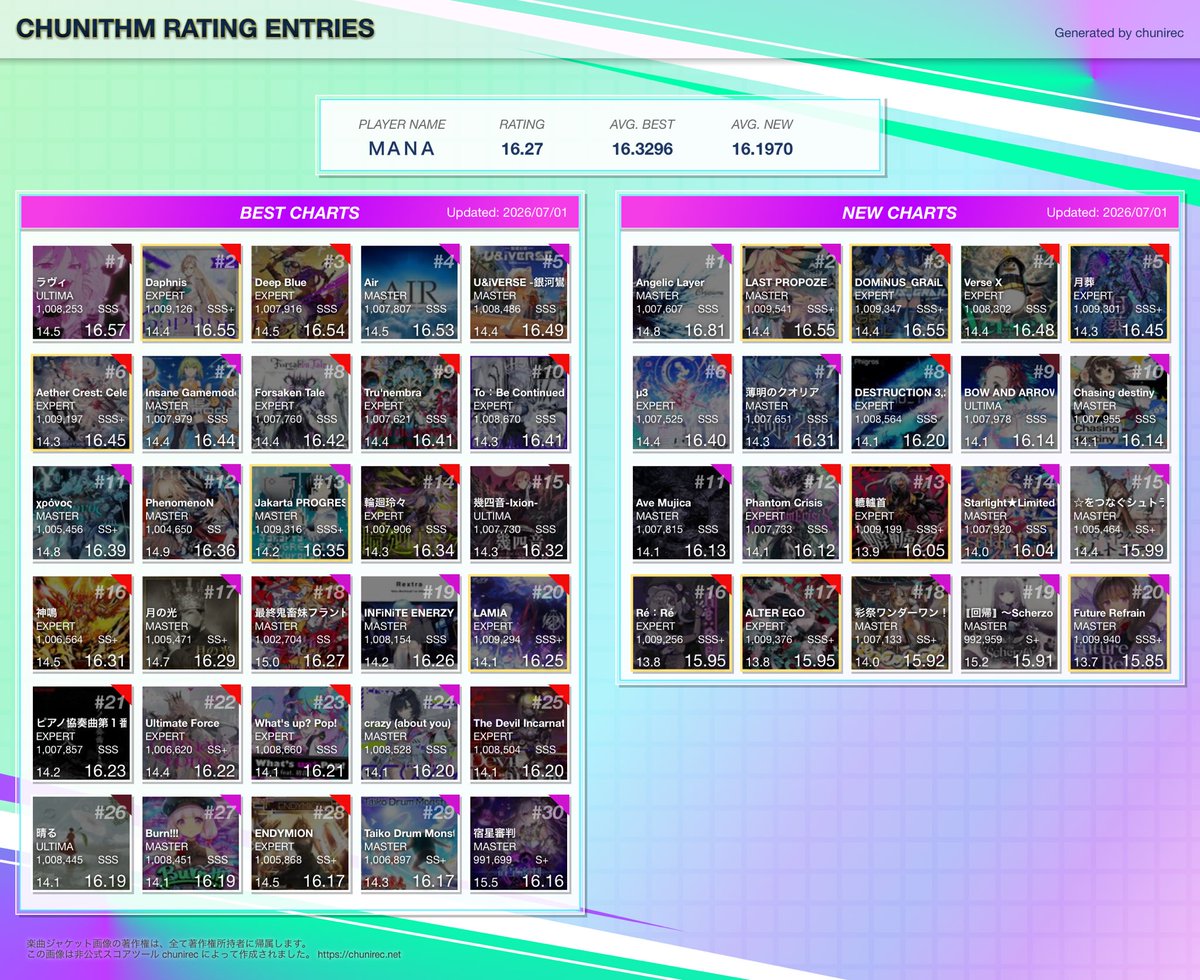Select the crazy (about you) chart card
This screenshot has width=1200, height=980.
tap(410, 733)
